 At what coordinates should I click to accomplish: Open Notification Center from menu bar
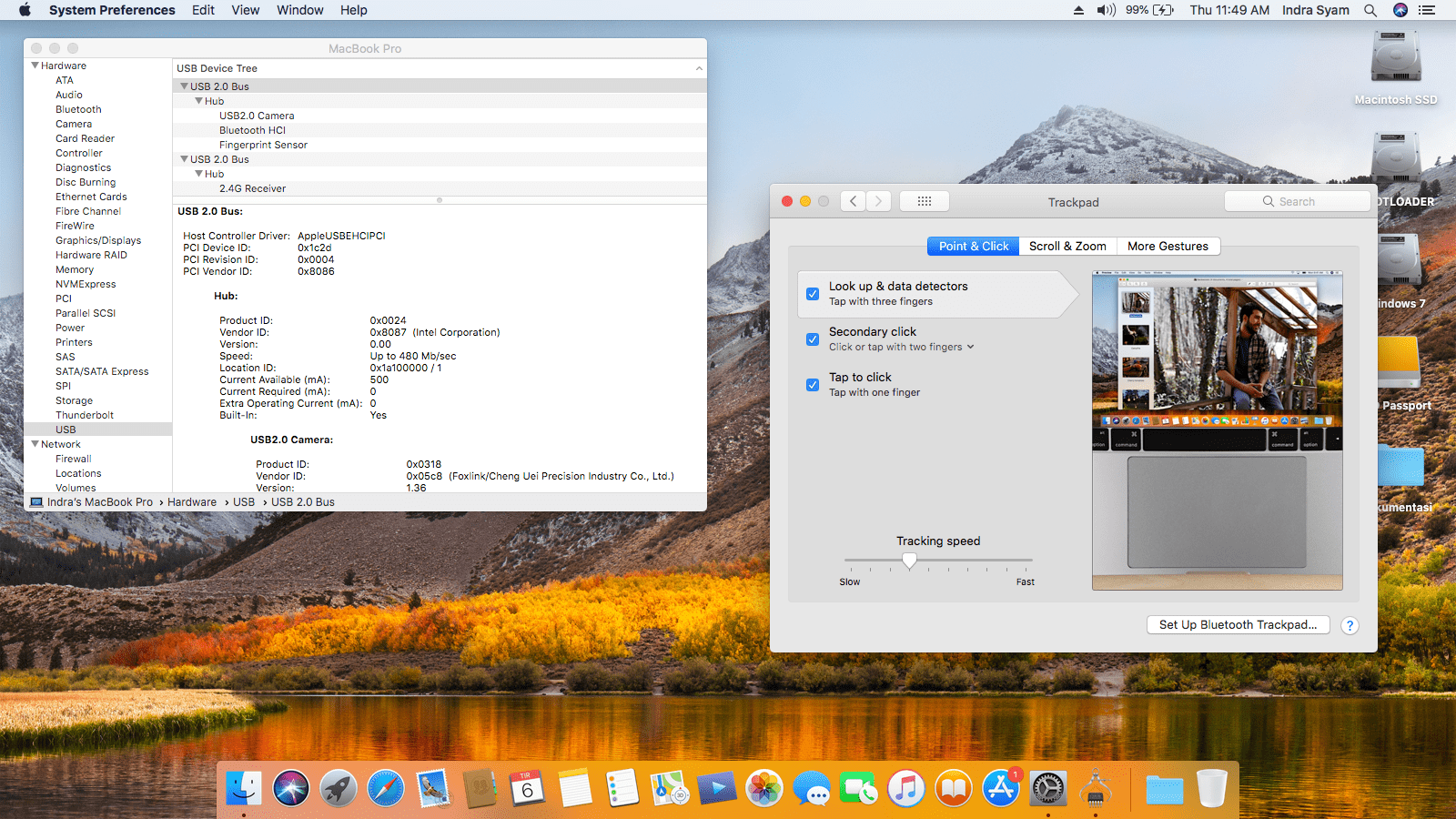point(1427,10)
